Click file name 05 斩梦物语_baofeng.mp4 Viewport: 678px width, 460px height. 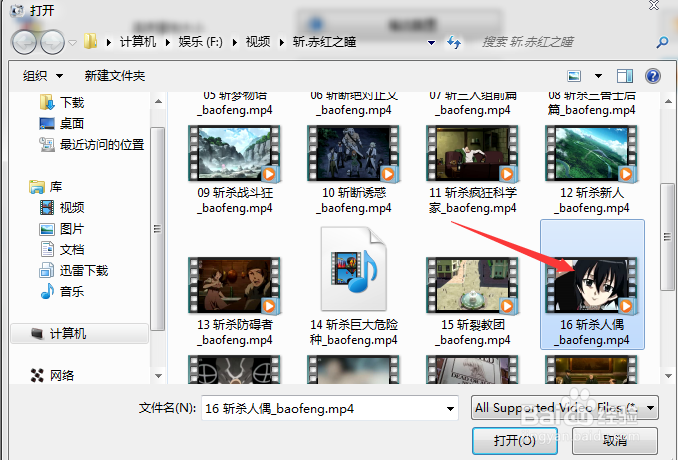tap(236, 104)
